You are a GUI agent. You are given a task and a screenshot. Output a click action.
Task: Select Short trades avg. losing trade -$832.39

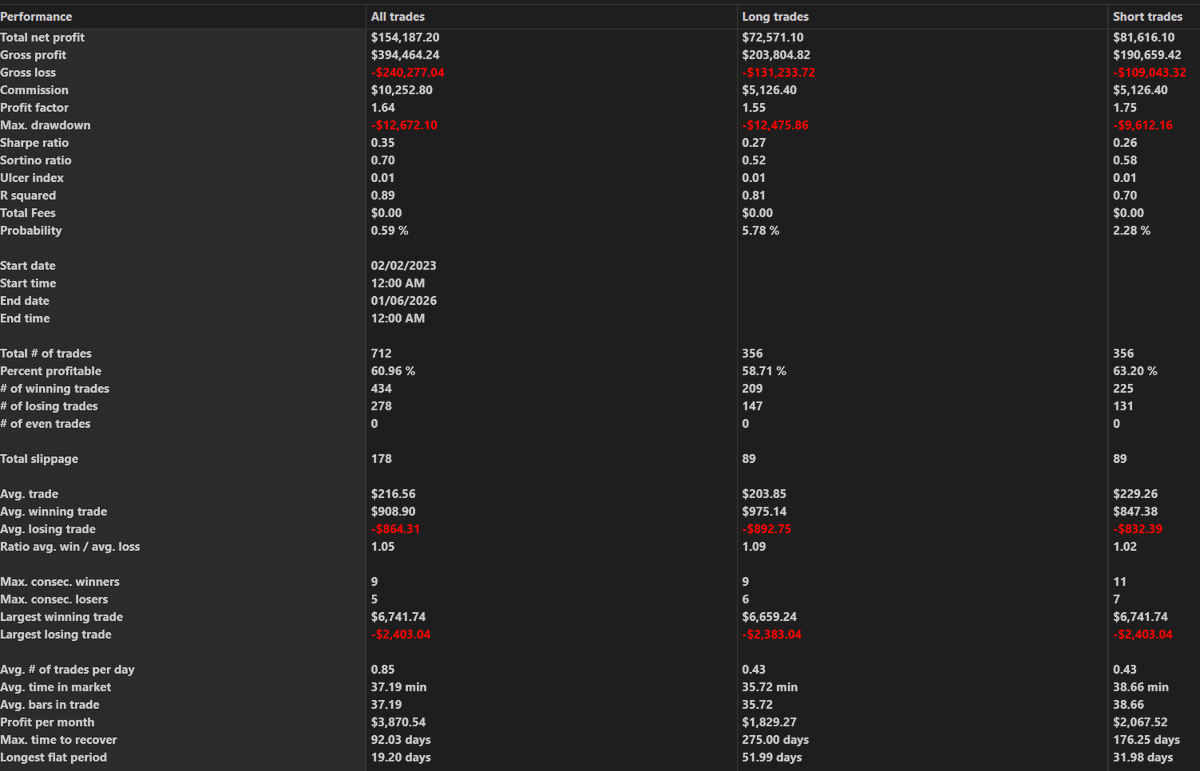pos(1138,529)
